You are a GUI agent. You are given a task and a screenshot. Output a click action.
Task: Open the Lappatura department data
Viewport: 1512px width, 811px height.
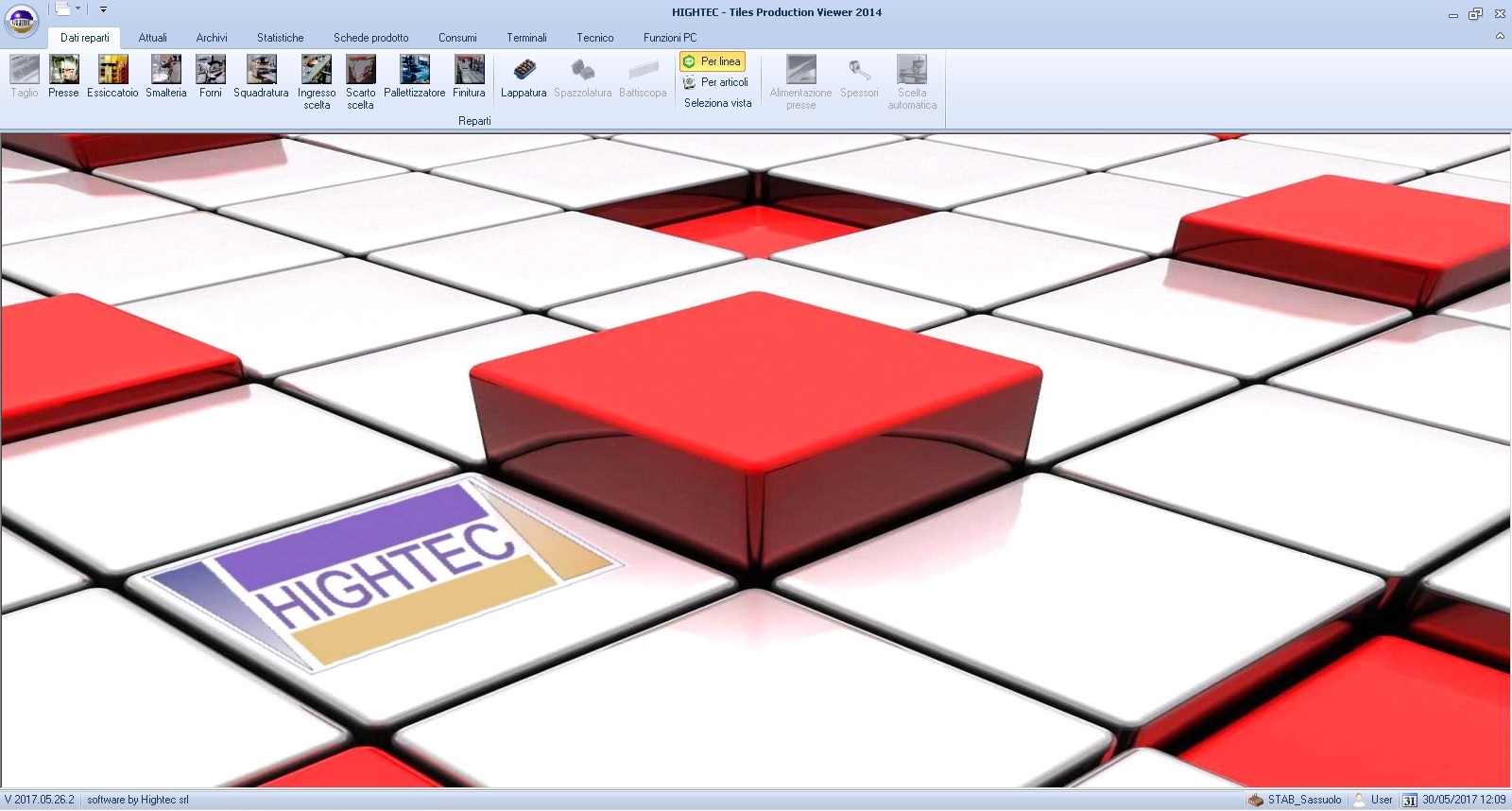coord(524,77)
